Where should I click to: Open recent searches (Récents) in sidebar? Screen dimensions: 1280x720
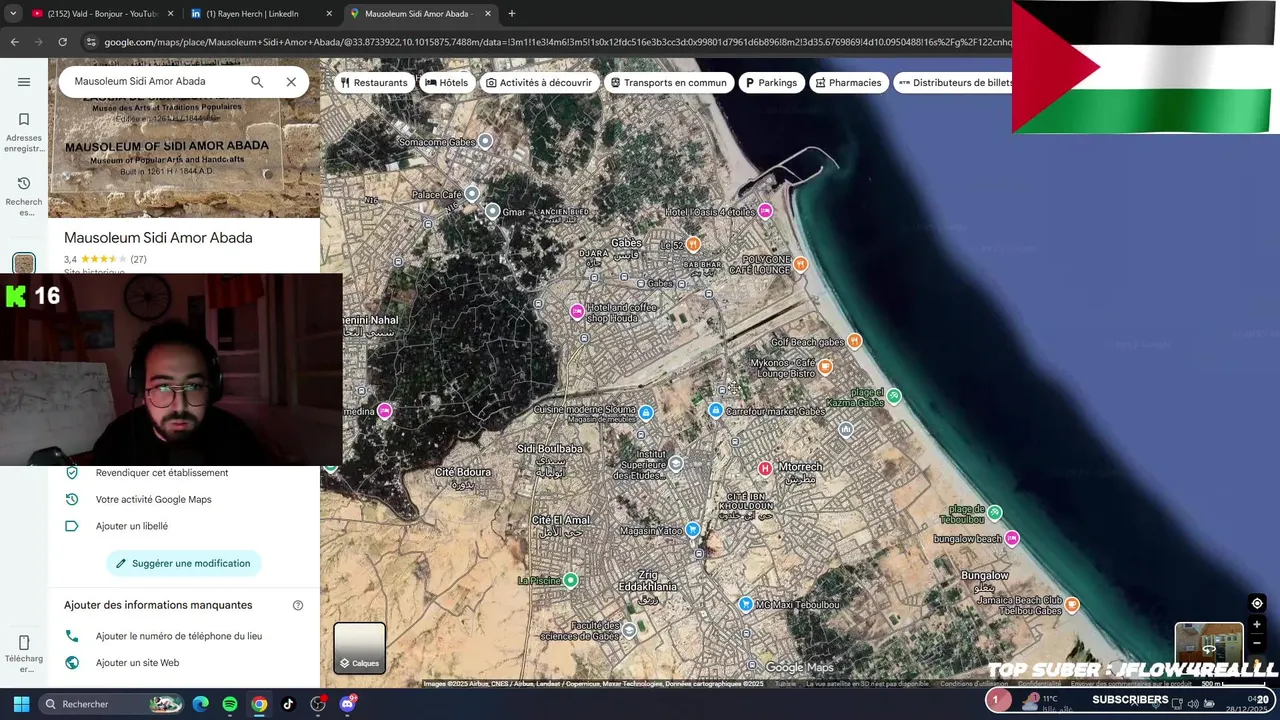24,195
